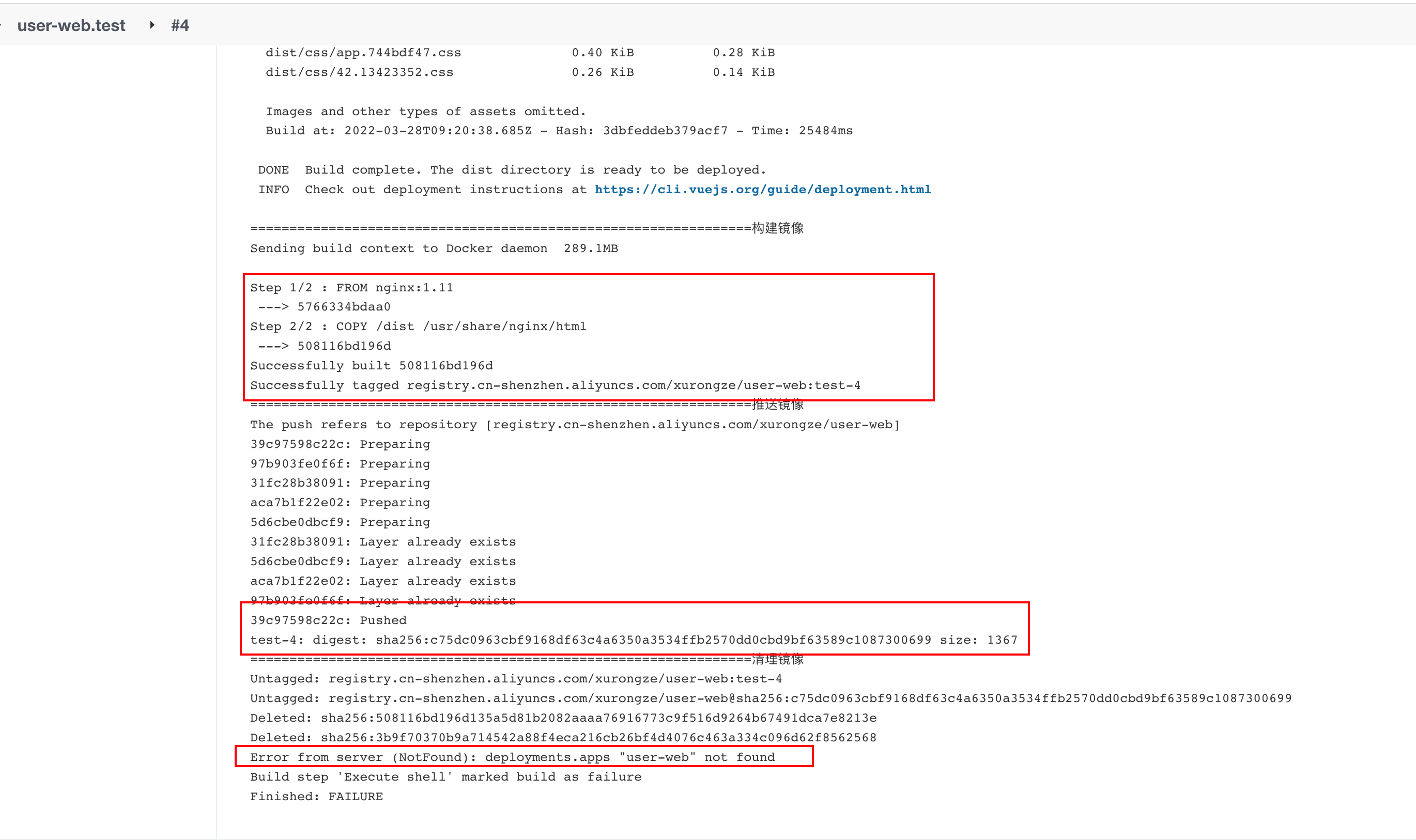The height and width of the screenshot is (840, 1416).
Task: Click the 'Step 2/2 : COPY /dist' line
Action: [x=419, y=326]
